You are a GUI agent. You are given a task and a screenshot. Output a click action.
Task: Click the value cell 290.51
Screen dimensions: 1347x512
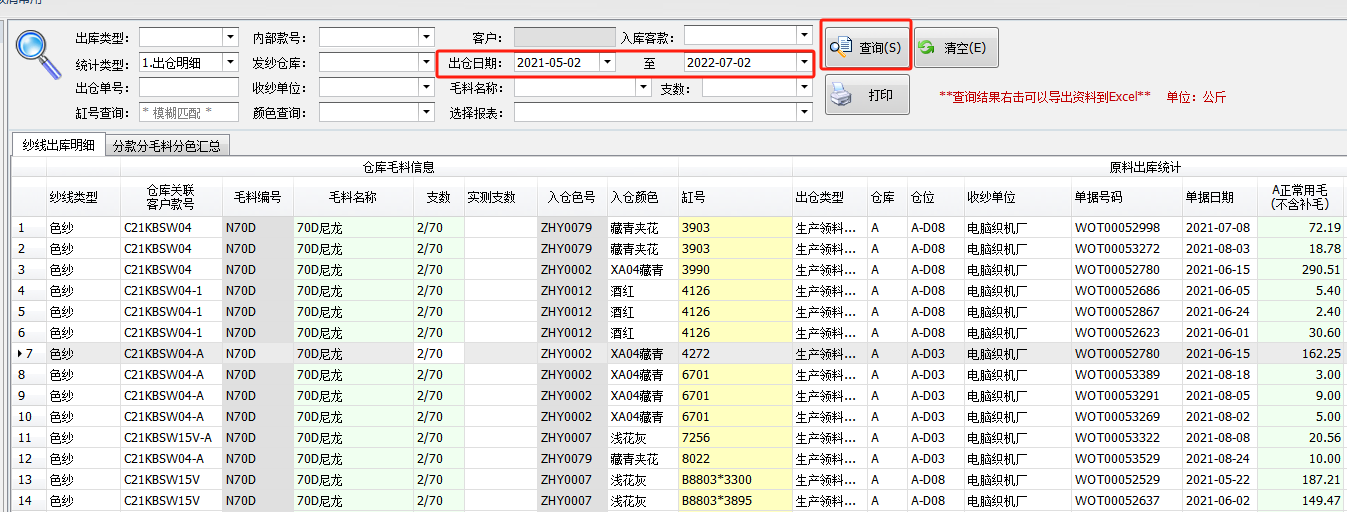coord(1300,270)
